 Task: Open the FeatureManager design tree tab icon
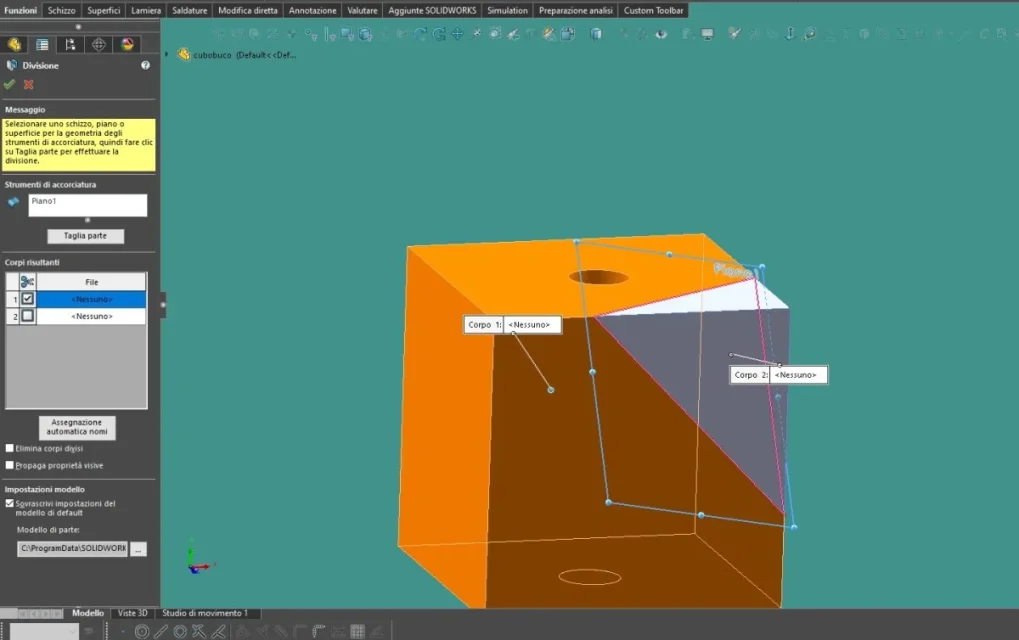[x=14, y=44]
